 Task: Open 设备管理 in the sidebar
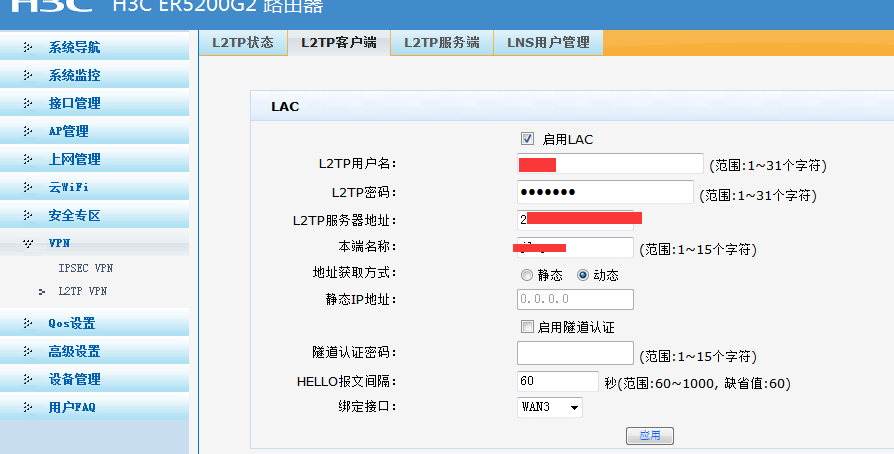coord(74,379)
